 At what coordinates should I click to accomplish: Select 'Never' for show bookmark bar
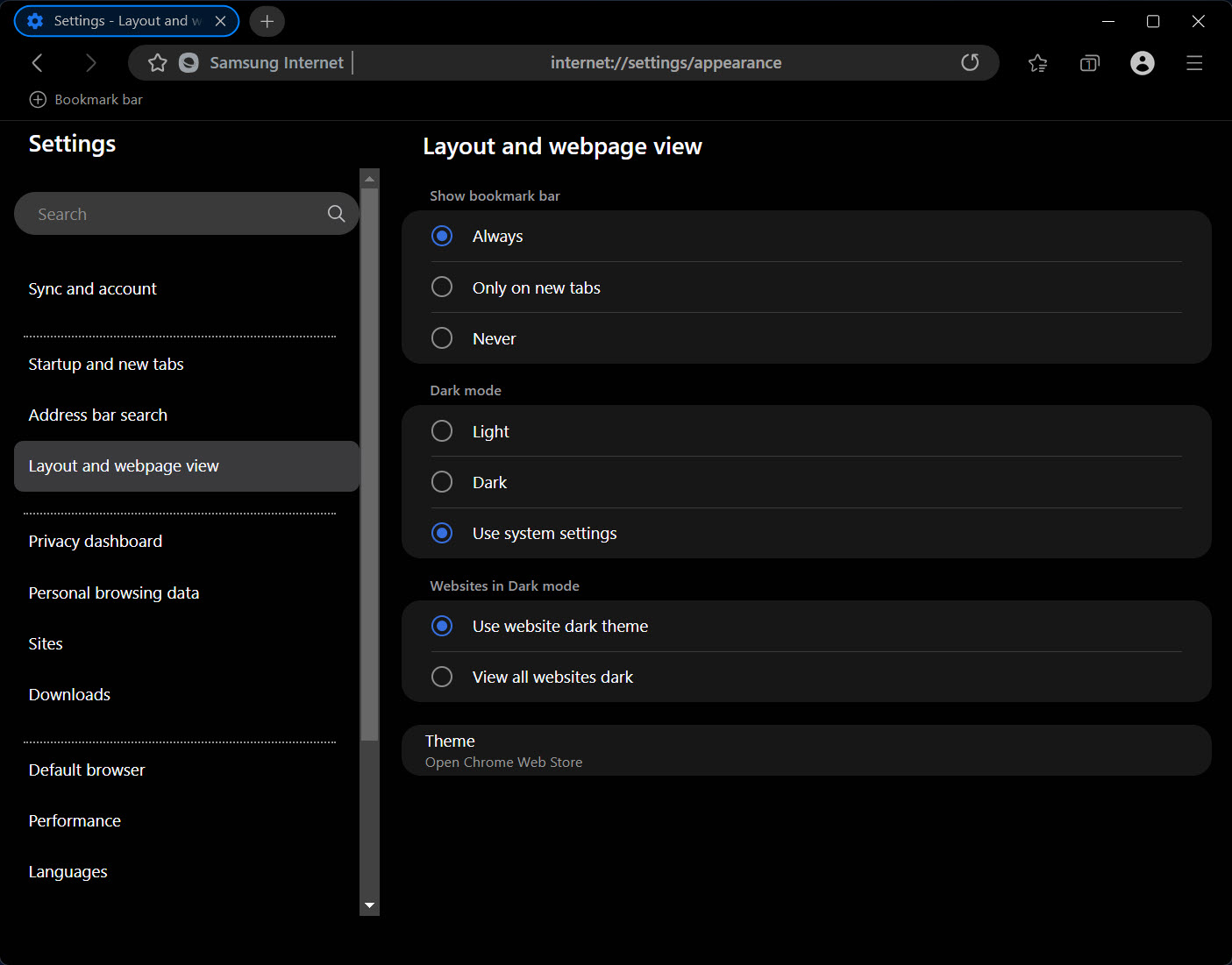[x=442, y=338]
